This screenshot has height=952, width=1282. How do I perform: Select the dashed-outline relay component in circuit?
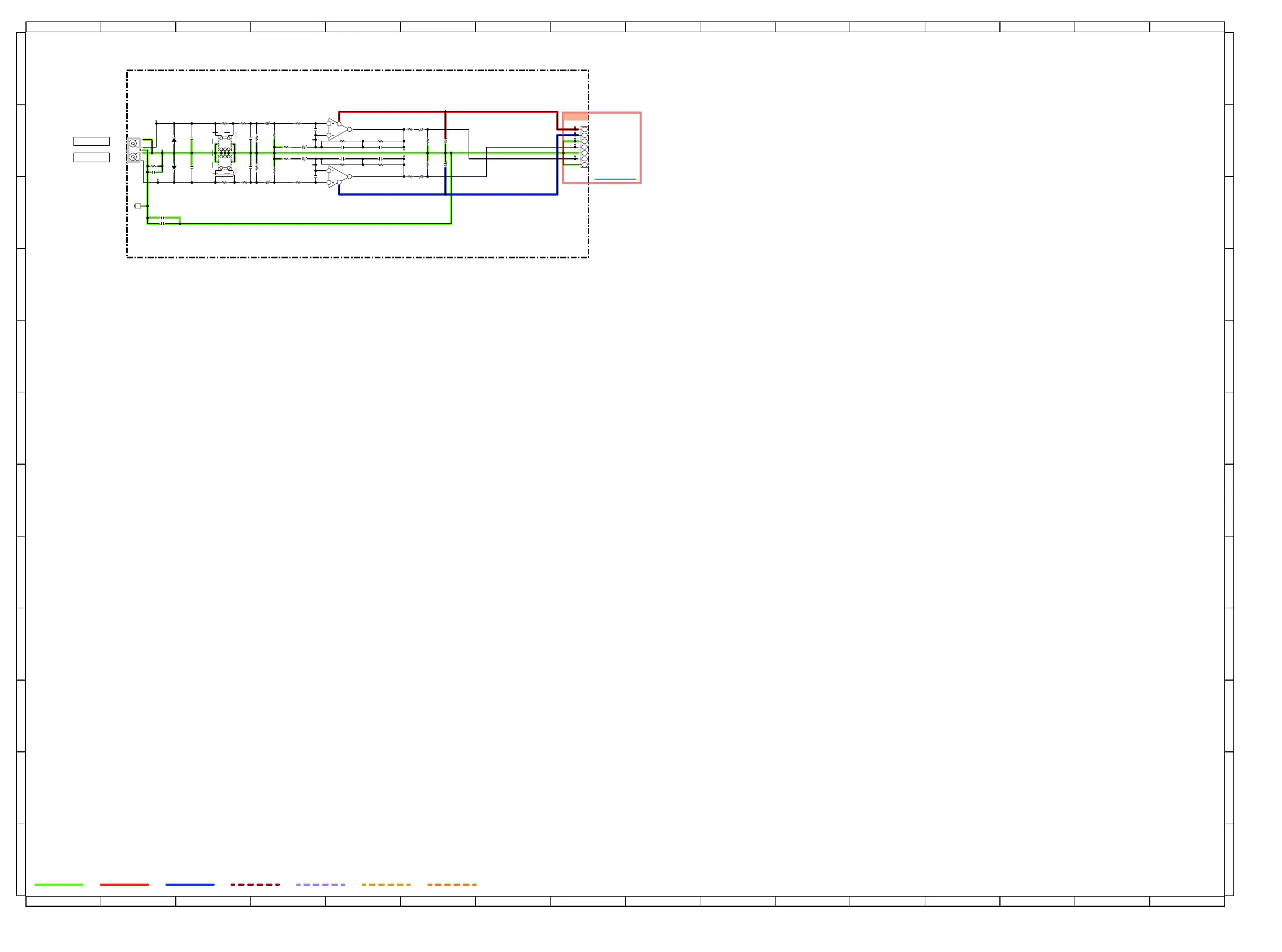(225, 153)
